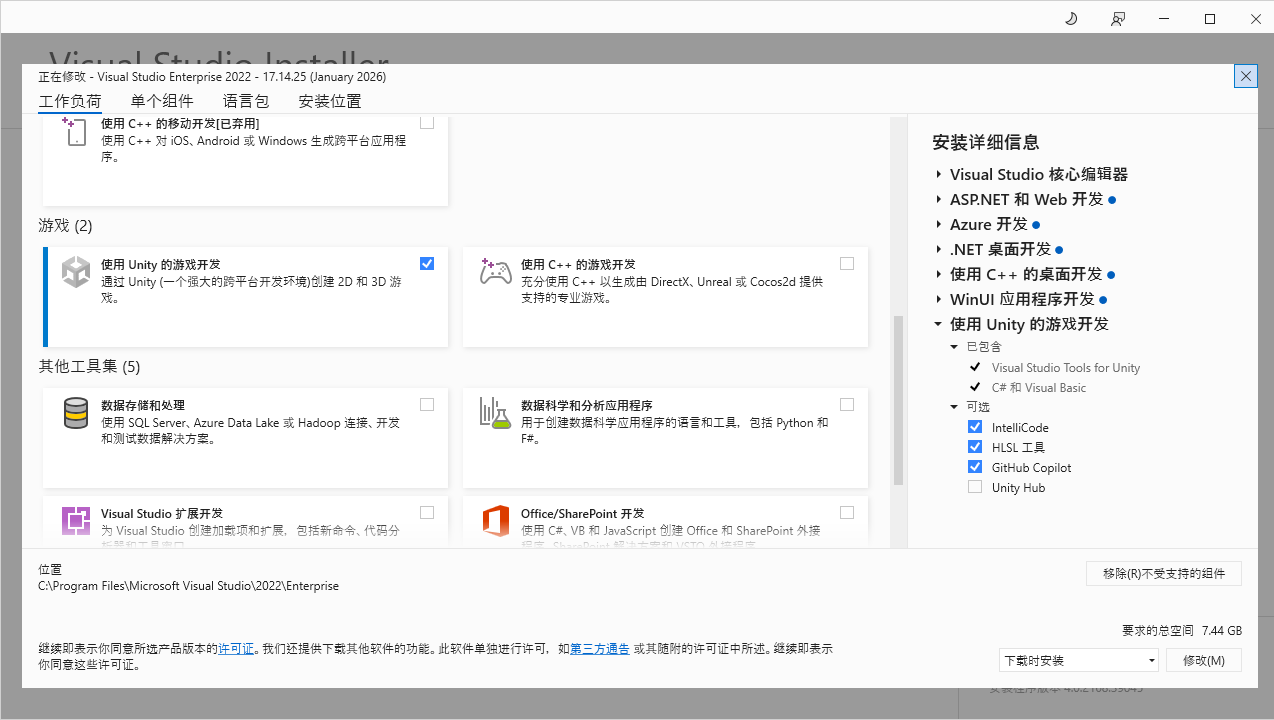Click the 修改(M) button
The image size is (1274, 720).
pyautogui.click(x=1203, y=660)
